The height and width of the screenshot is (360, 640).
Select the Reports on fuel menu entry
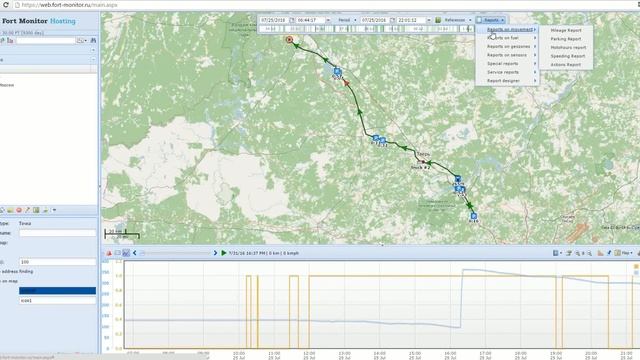pos(507,38)
